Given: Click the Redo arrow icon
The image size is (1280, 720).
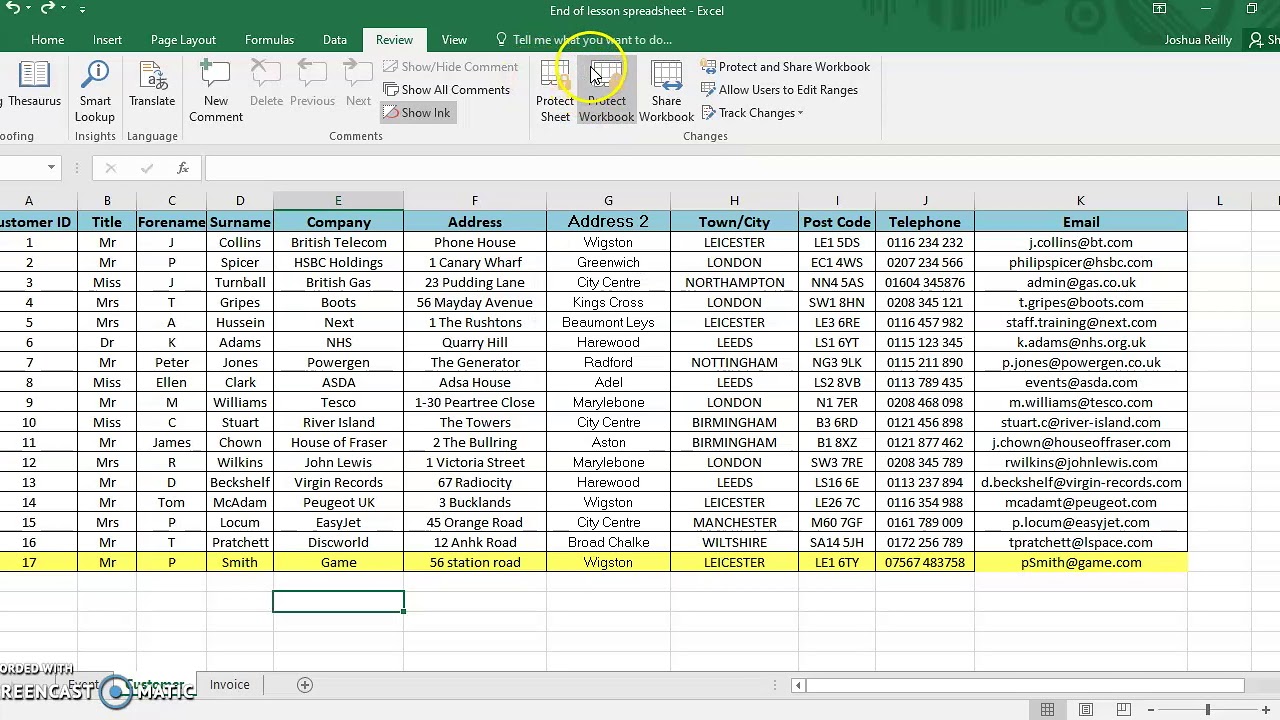Looking at the screenshot, I should tap(47, 8).
